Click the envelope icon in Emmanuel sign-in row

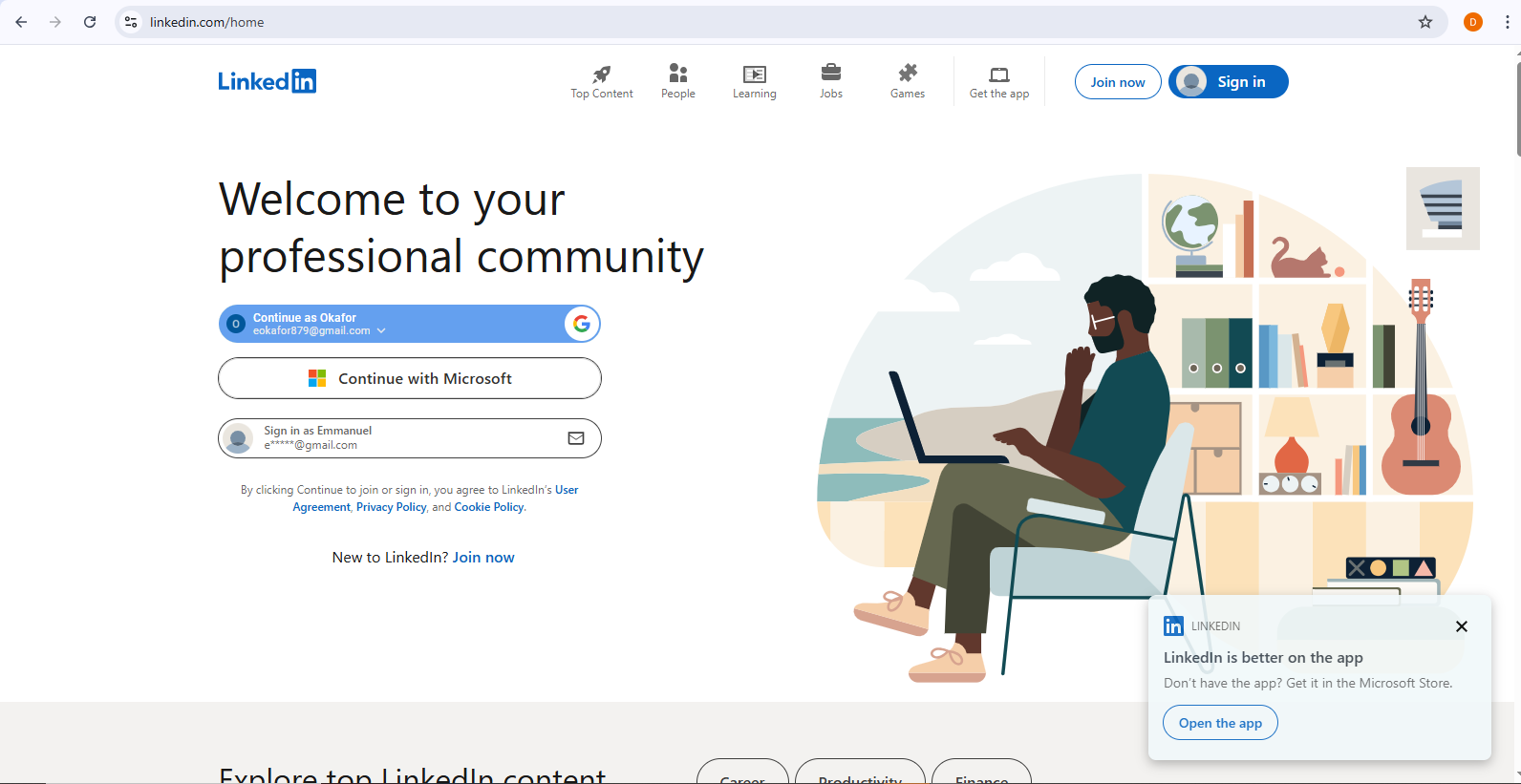[x=576, y=438]
